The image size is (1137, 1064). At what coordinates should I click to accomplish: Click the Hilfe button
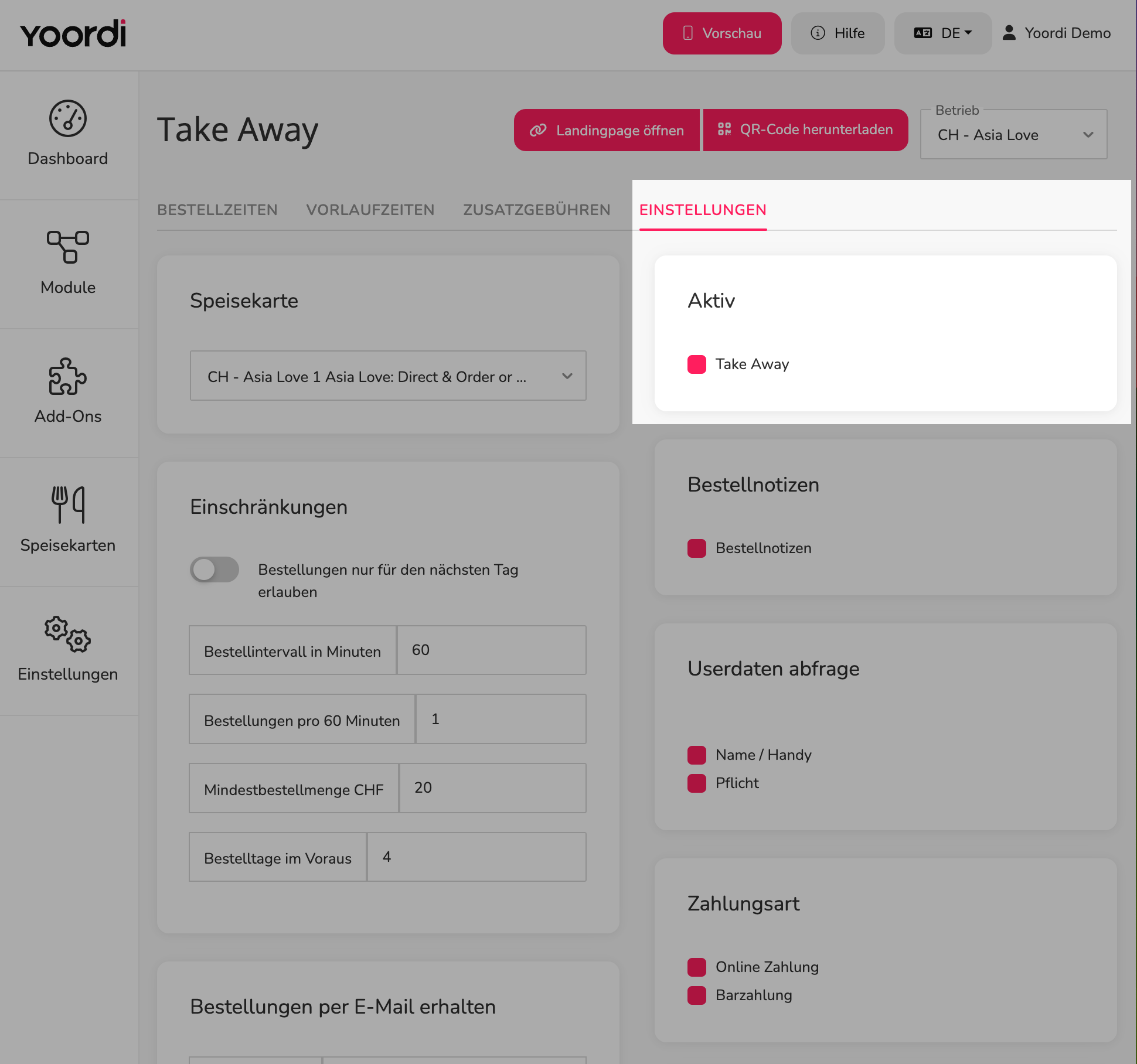pos(838,33)
